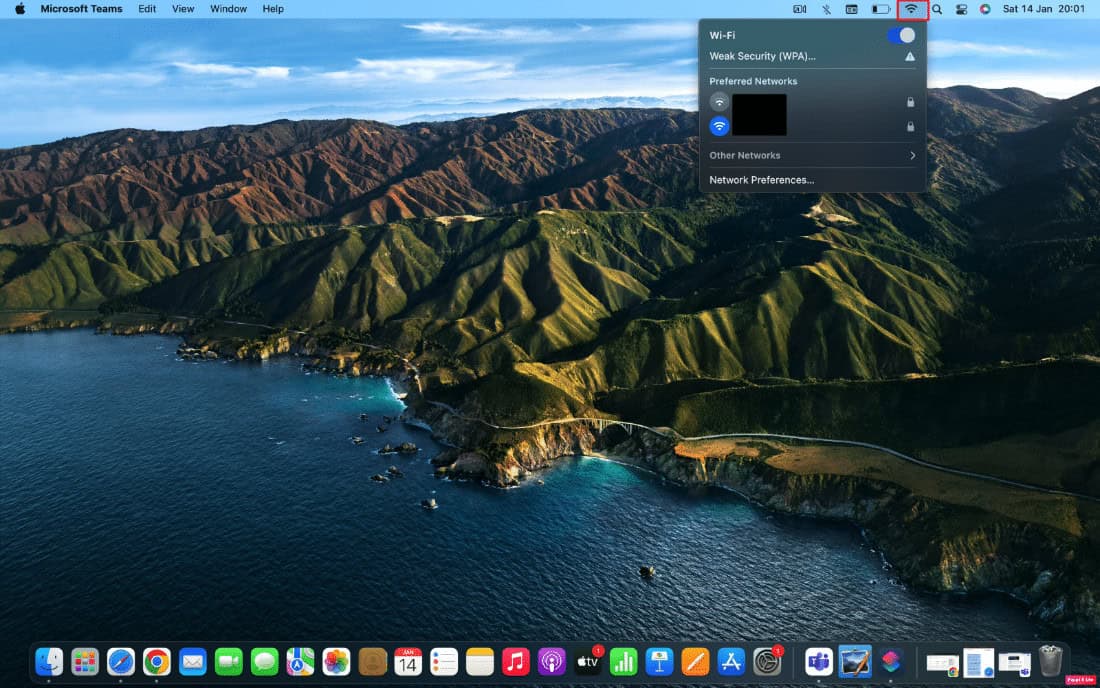The height and width of the screenshot is (688, 1100).
Task: Turn off the Wi-Fi toggle switch
Action: coord(900,35)
